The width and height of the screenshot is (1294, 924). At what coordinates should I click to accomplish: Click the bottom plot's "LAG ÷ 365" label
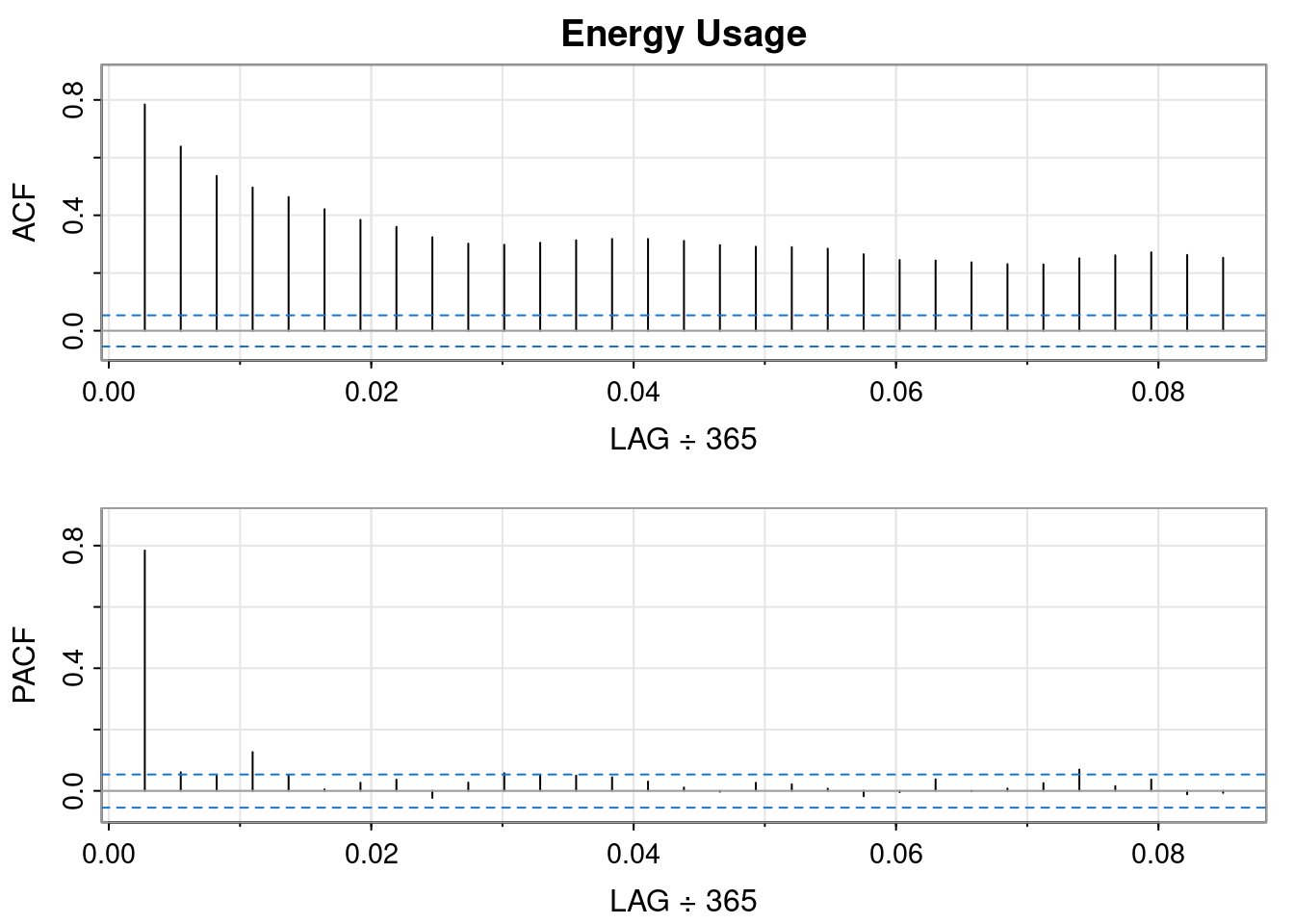click(684, 902)
